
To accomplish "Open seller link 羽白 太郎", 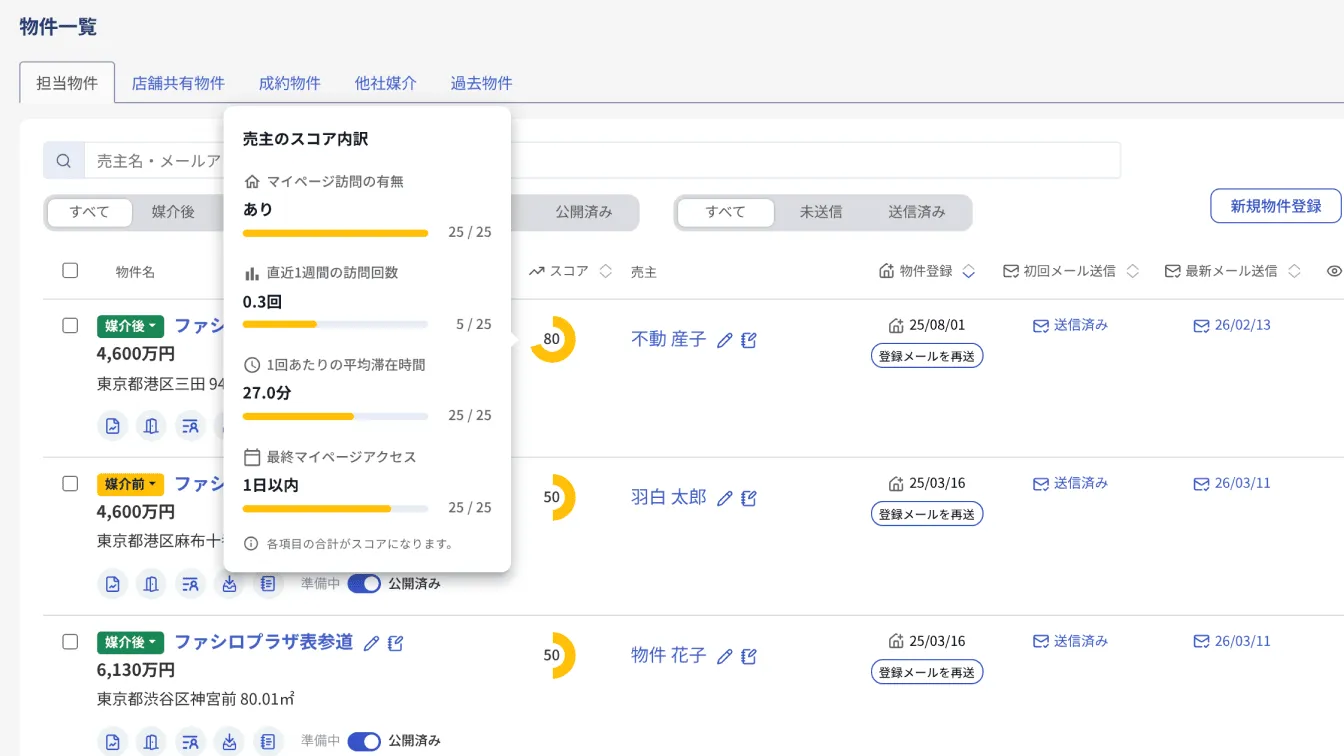I will 668,497.
